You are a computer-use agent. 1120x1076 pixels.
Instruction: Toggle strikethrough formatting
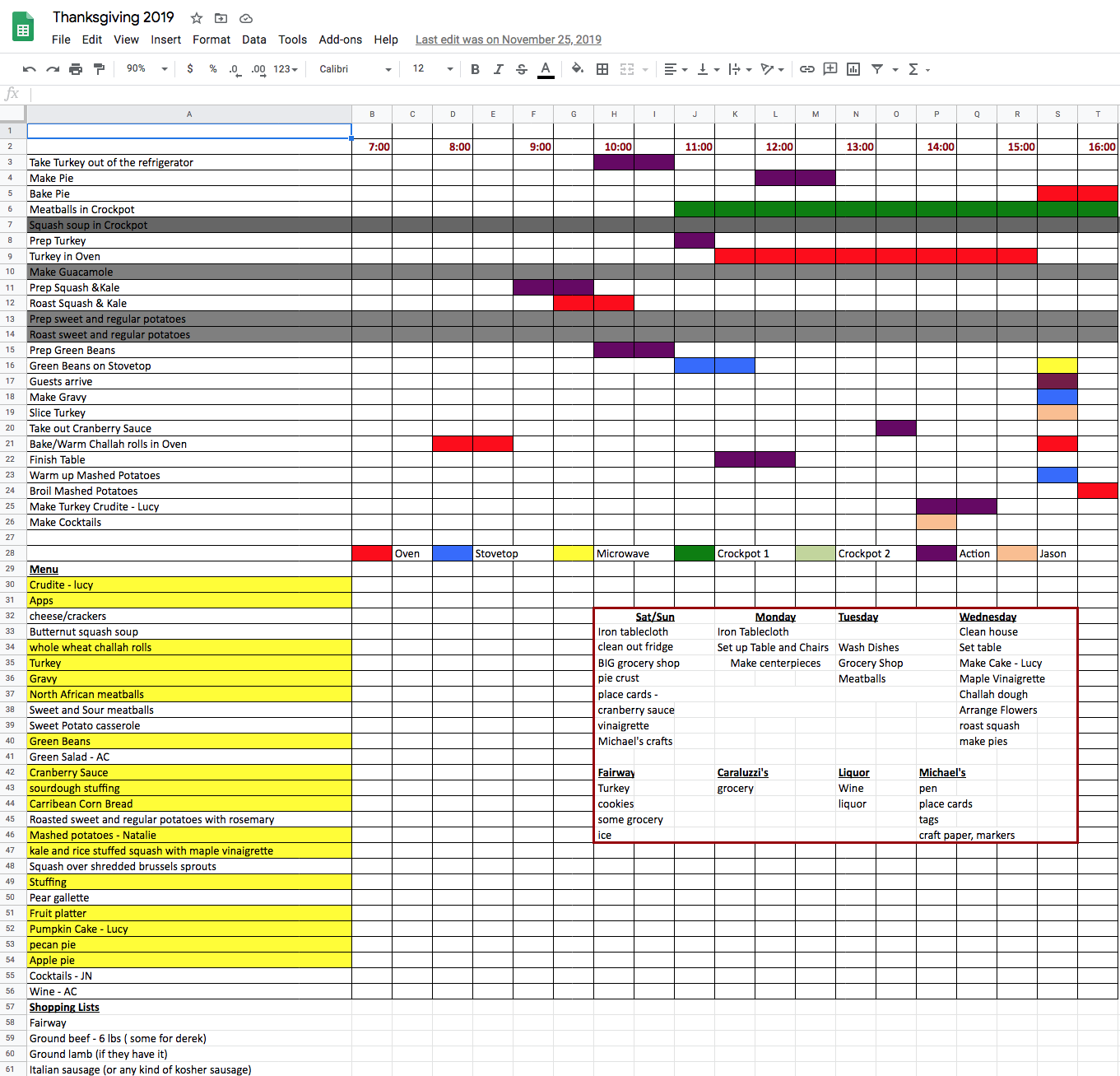coord(521,69)
